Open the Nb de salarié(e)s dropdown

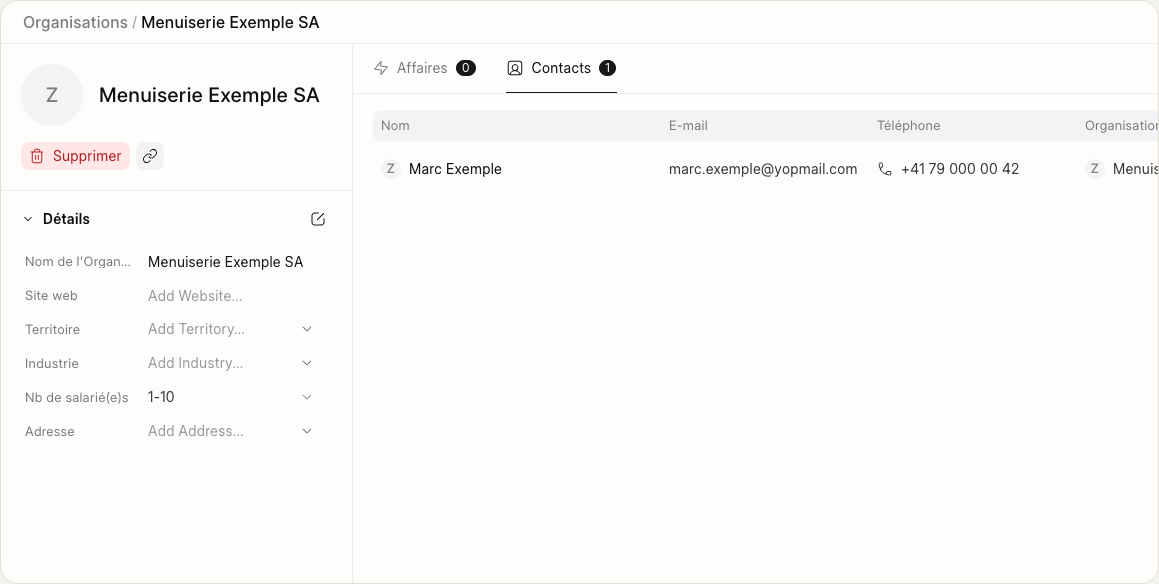[231, 397]
